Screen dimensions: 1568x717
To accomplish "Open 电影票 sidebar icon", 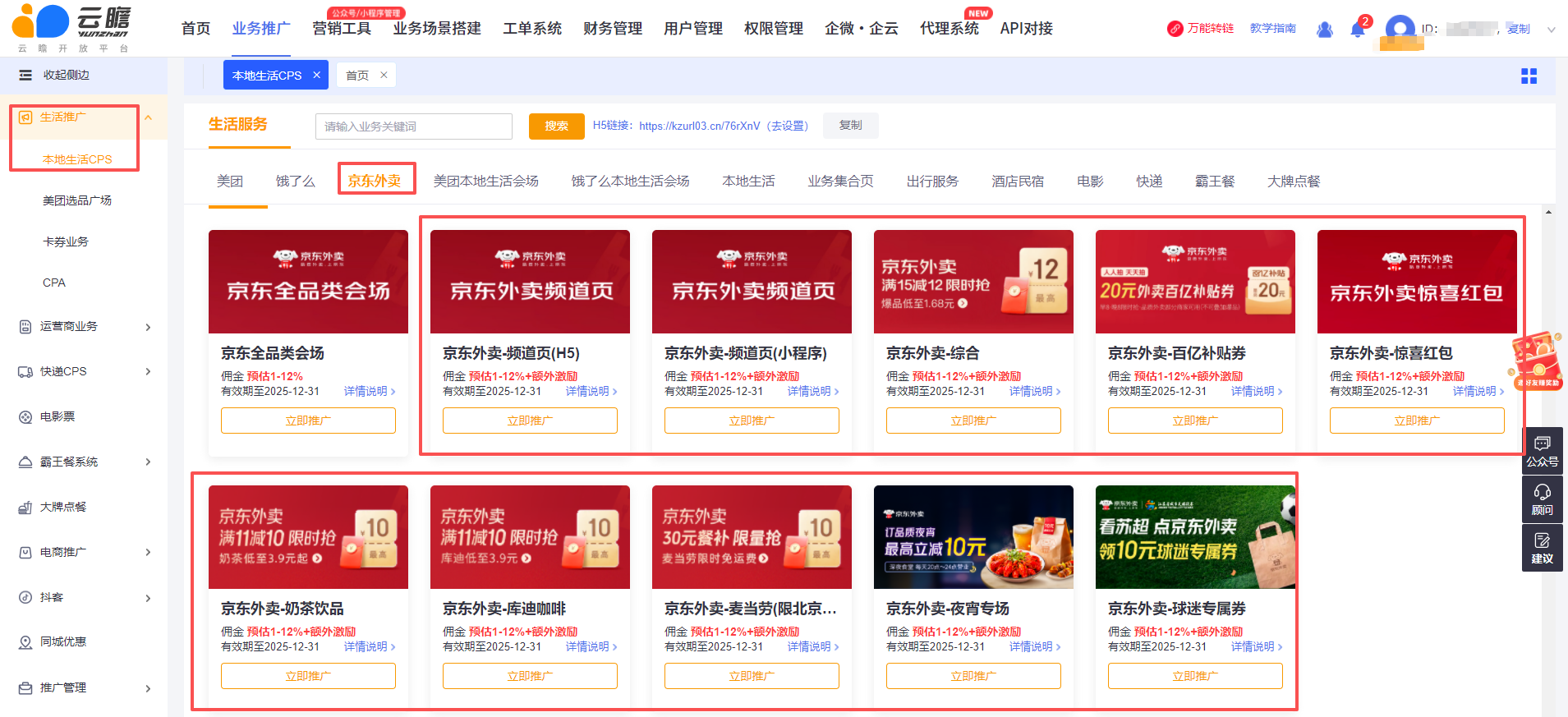I will [25, 417].
